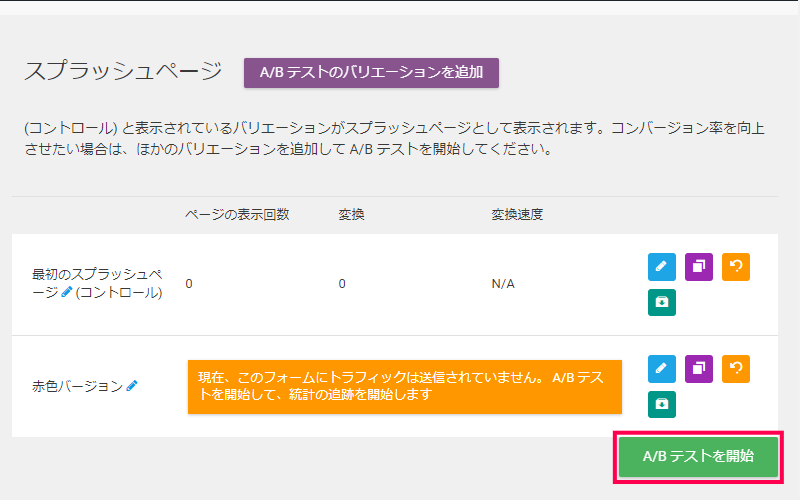
Task: Click the blue edit icon for 赤色バージョン row
Action: click(662, 369)
